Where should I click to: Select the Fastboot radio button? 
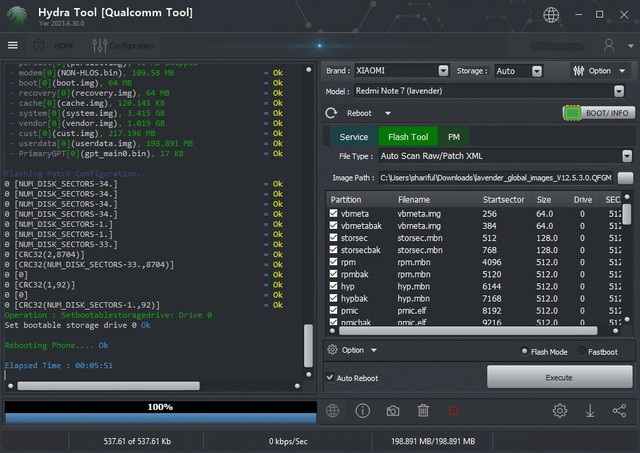pos(581,351)
